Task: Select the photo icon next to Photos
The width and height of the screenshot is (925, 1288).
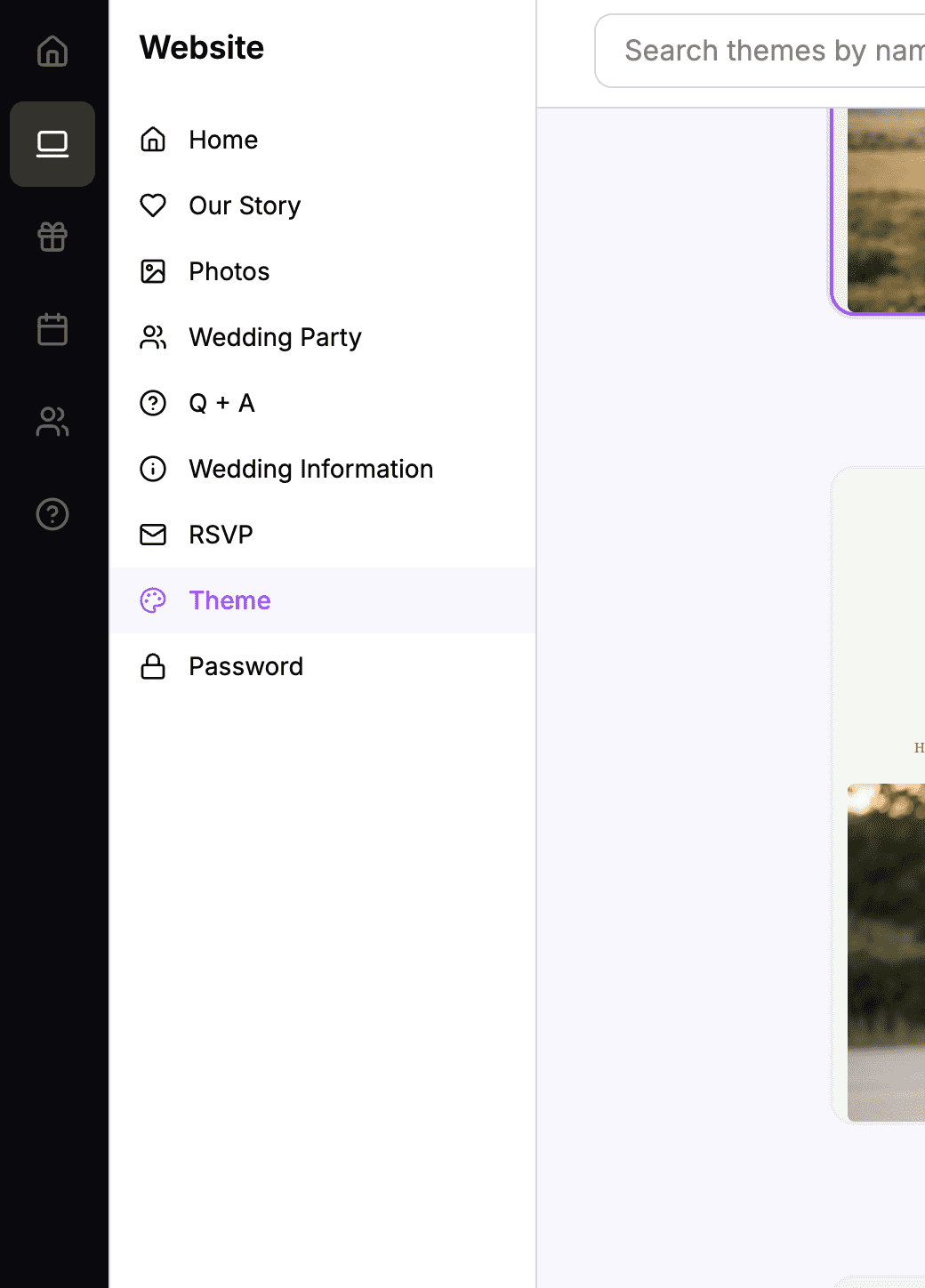Action: pos(153,271)
